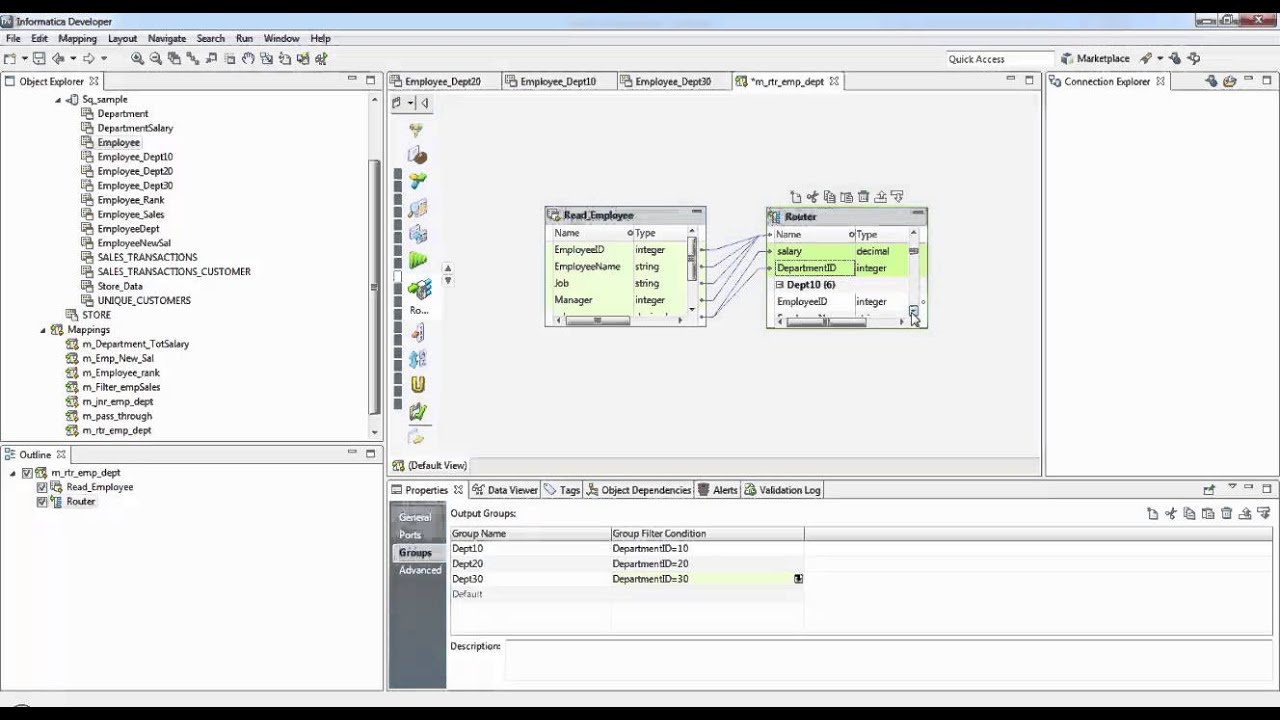Collapse m_rtr_emp_dept node in Outline
1280x720 pixels.
coord(13,473)
